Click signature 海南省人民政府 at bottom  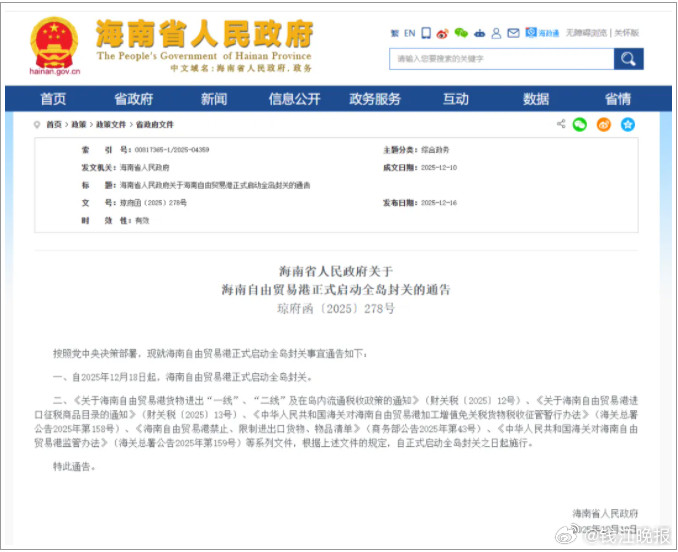605,513
